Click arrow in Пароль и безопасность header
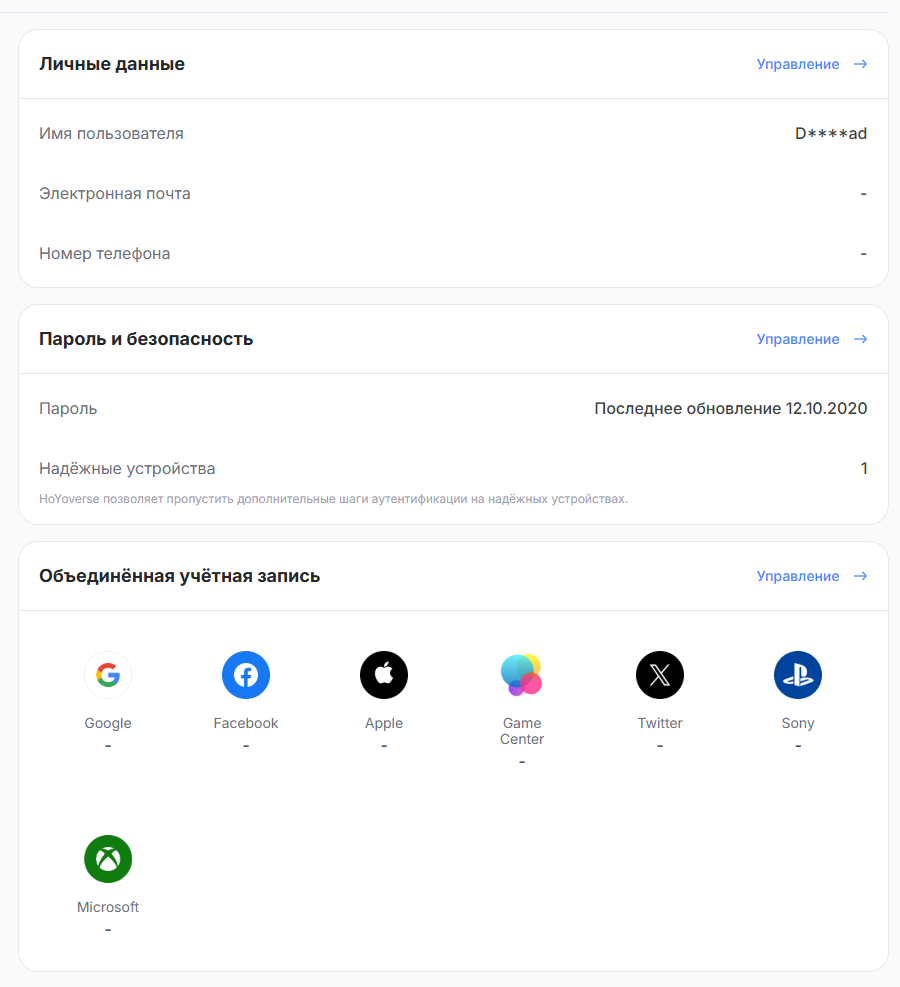This screenshot has height=987, width=900. pyautogui.click(x=860, y=339)
